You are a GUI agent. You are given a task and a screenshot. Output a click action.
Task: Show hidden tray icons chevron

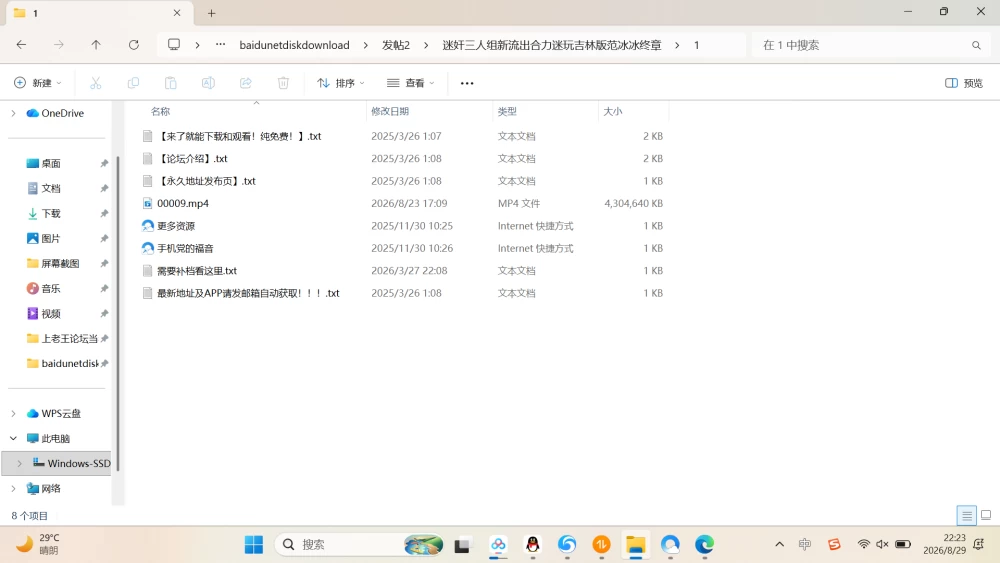tap(779, 544)
